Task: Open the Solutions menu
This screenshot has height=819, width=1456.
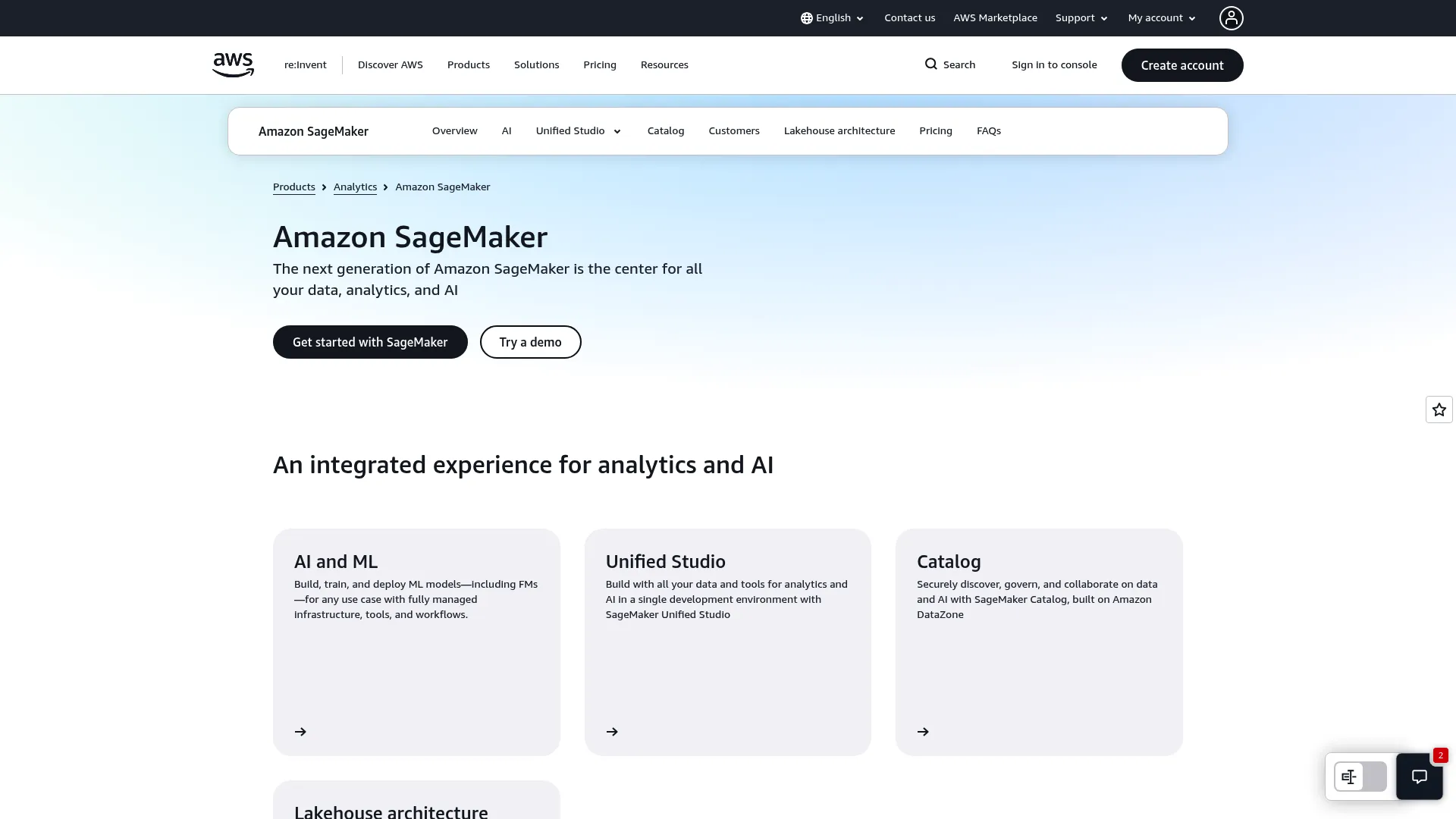Action: pos(536,65)
